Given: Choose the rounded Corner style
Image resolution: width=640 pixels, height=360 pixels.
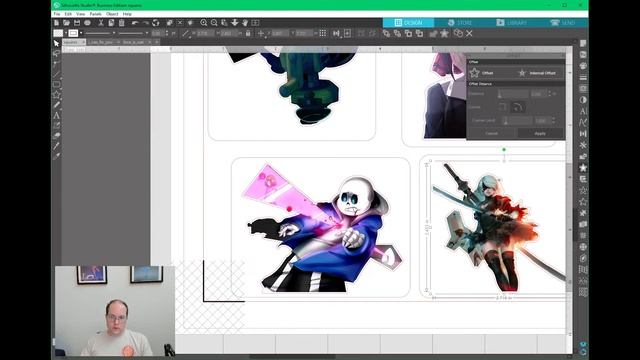Looking at the screenshot, I should [x=518, y=107].
